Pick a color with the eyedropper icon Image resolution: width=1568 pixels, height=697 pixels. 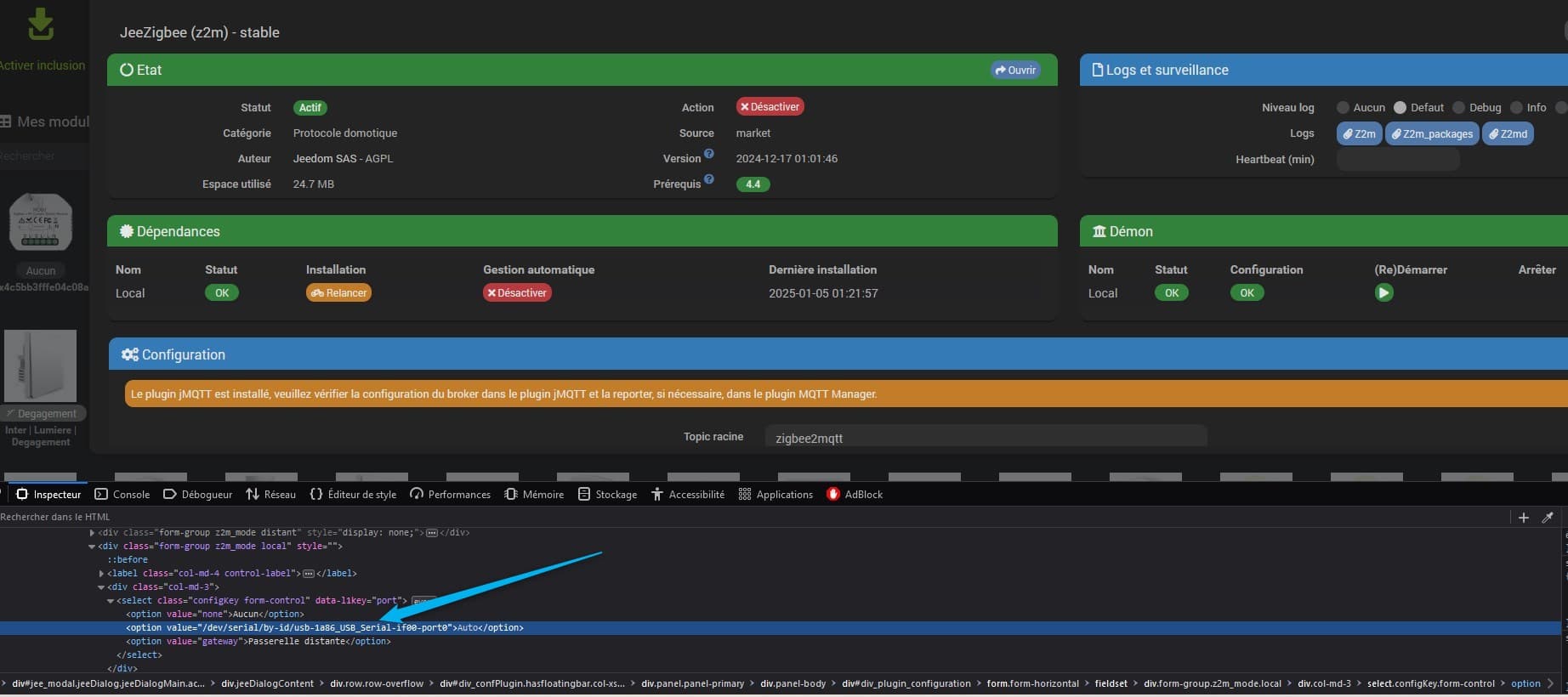pyautogui.click(x=1548, y=517)
